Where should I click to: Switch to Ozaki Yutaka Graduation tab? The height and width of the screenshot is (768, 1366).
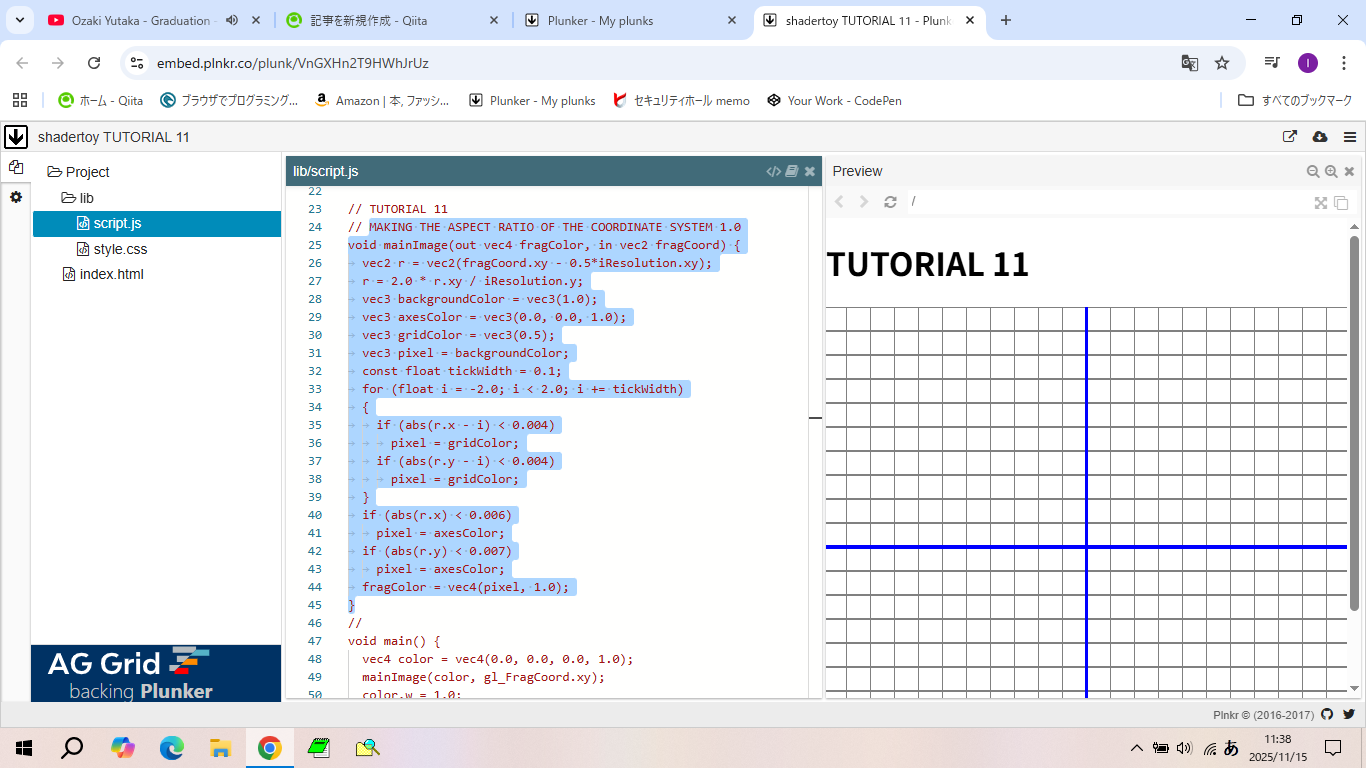tap(142, 20)
